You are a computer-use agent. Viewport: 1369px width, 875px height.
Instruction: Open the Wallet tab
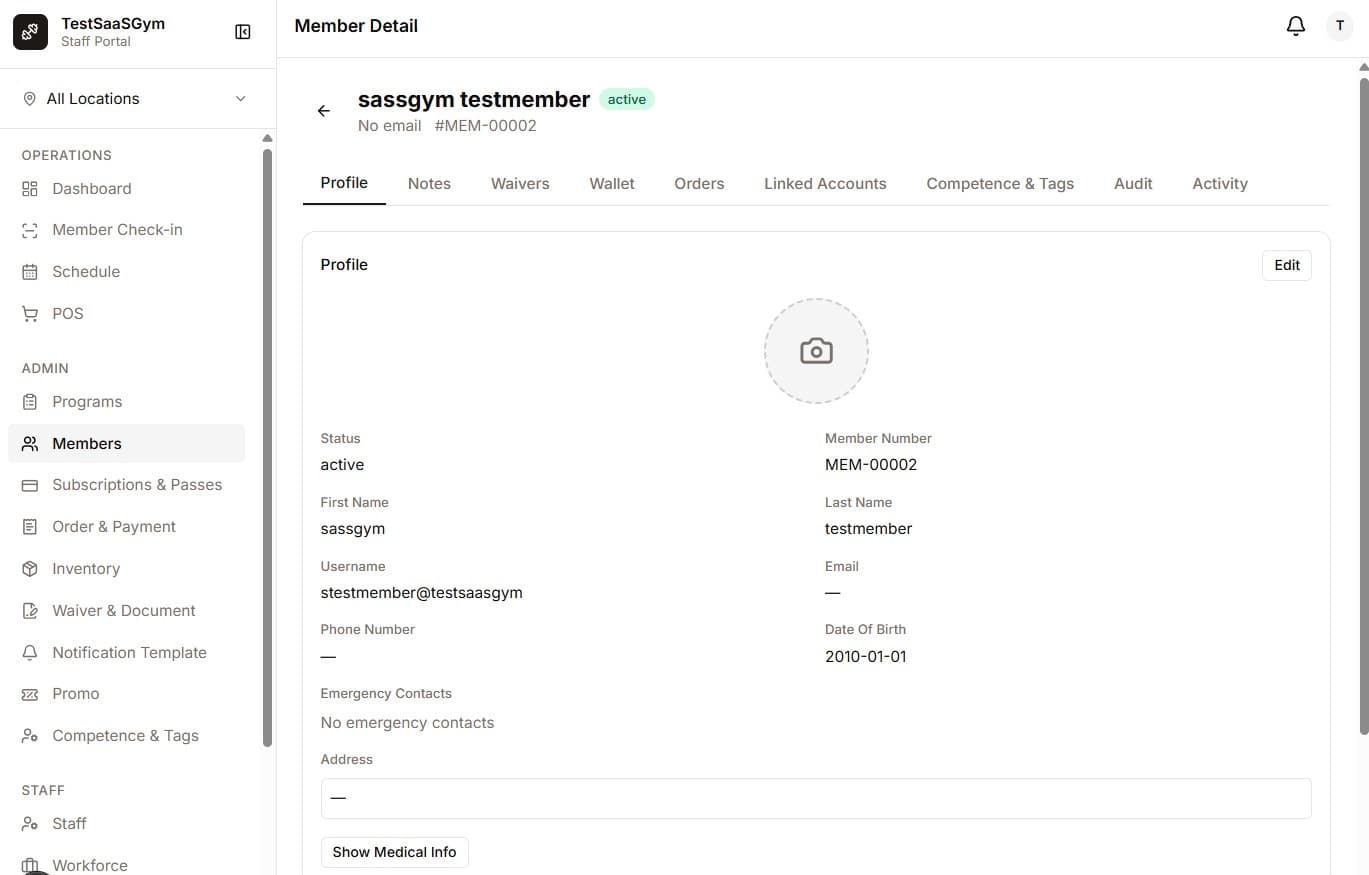[x=612, y=184]
